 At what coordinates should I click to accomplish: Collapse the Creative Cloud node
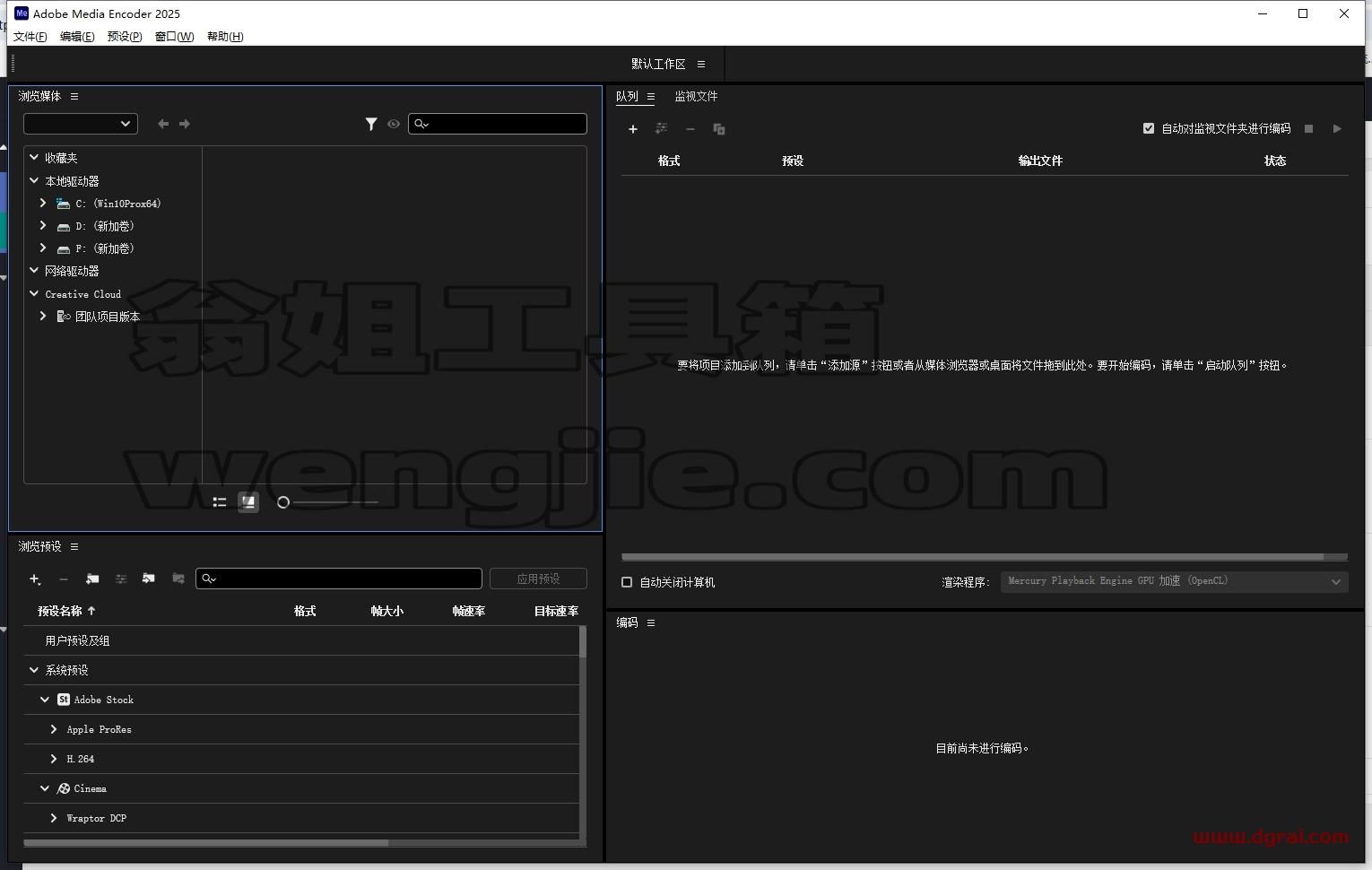tap(34, 293)
